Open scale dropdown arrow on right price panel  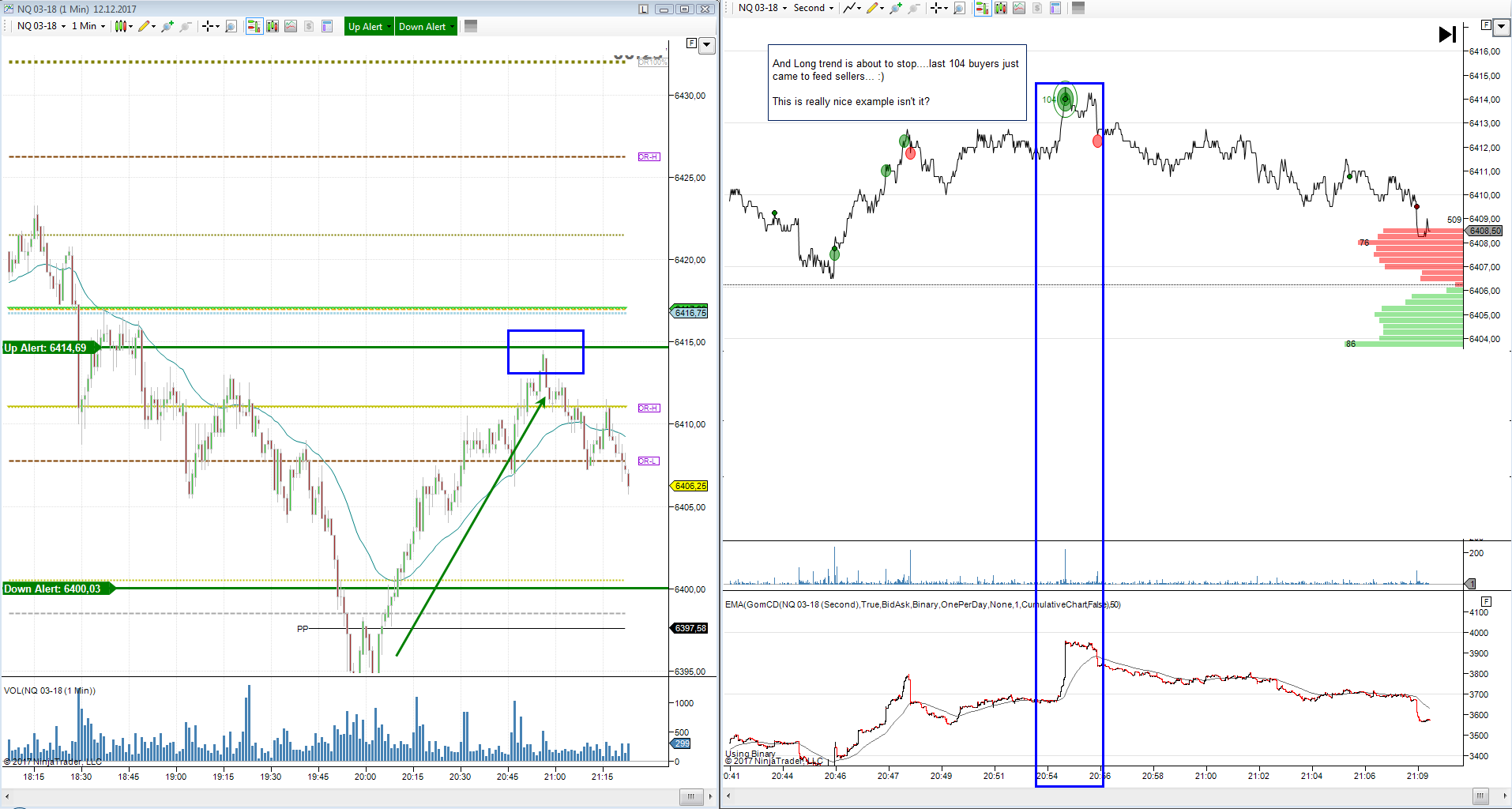1502,28
